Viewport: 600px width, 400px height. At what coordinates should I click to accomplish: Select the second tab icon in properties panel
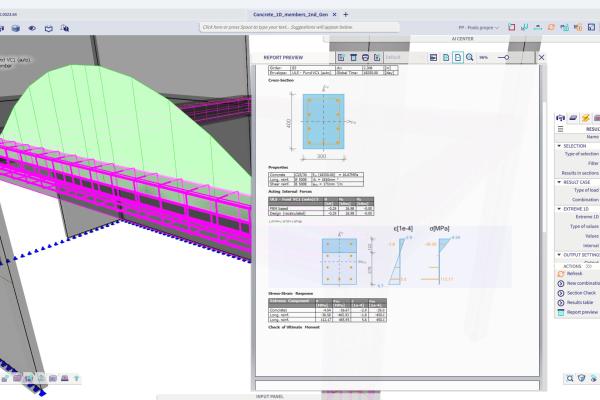pyautogui.click(x=573, y=118)
